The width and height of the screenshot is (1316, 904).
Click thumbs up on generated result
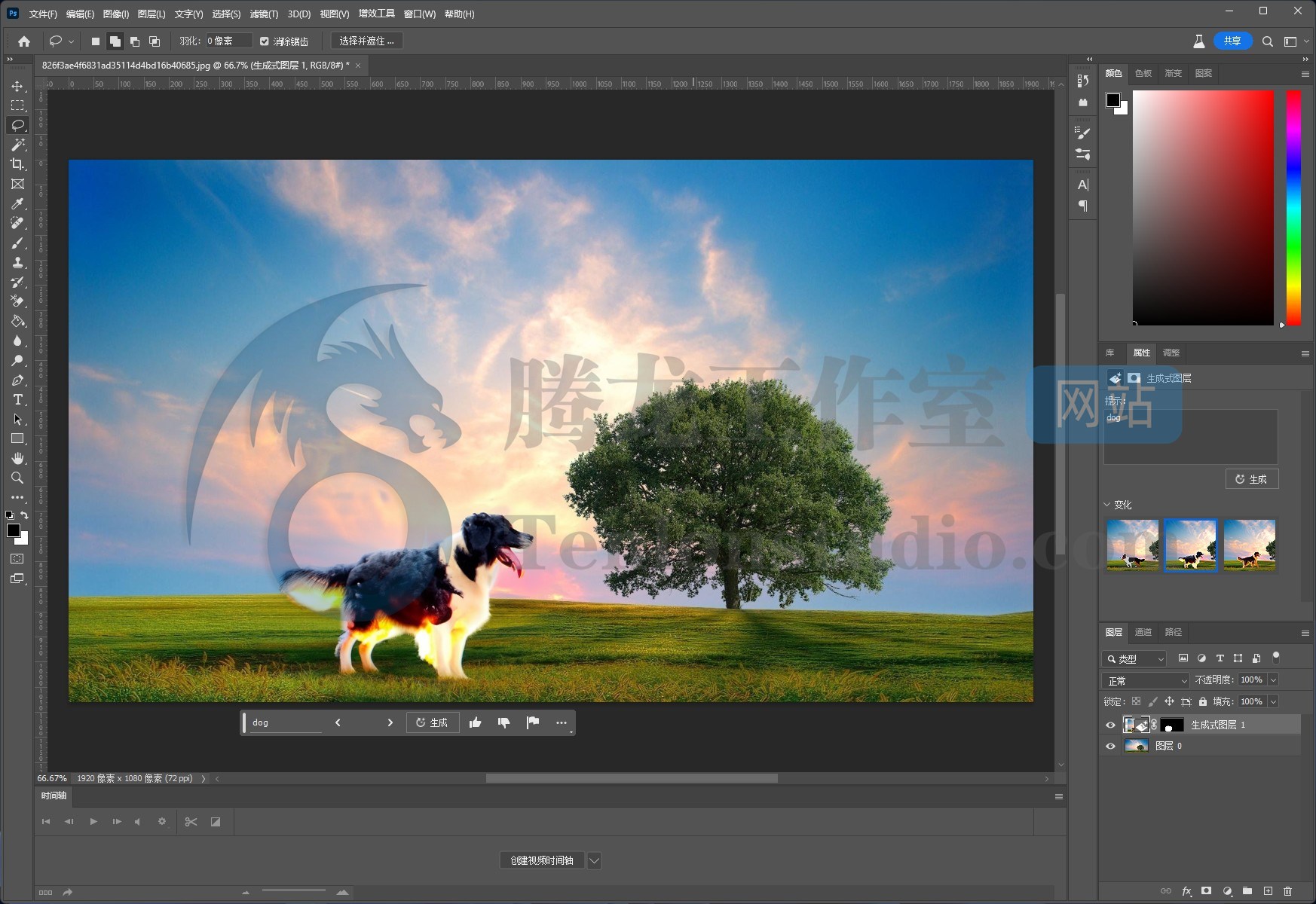[x=475, y=722]
